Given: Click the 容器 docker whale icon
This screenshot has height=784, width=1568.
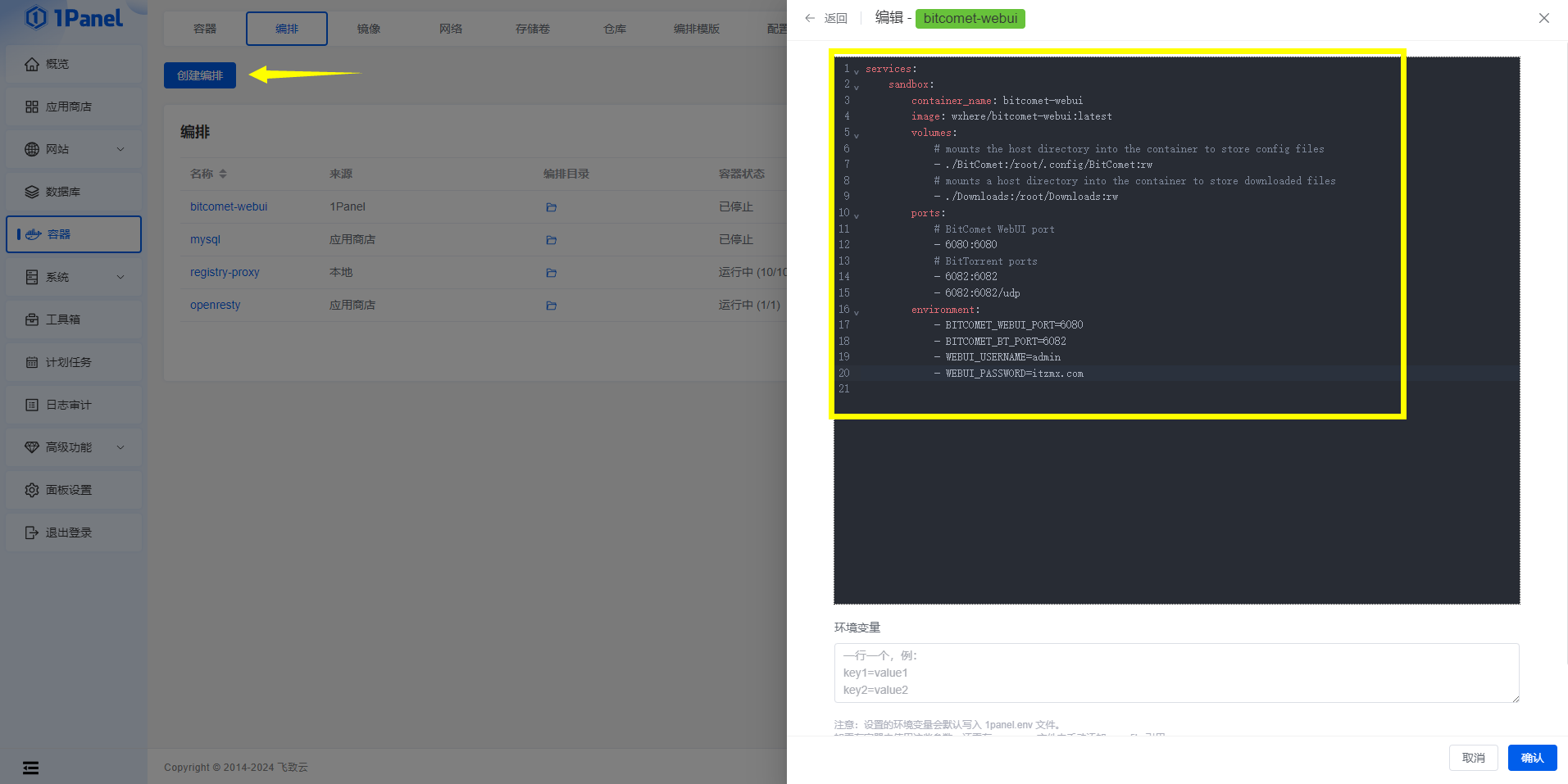Looking at the screenshot, I should (34, 234).
